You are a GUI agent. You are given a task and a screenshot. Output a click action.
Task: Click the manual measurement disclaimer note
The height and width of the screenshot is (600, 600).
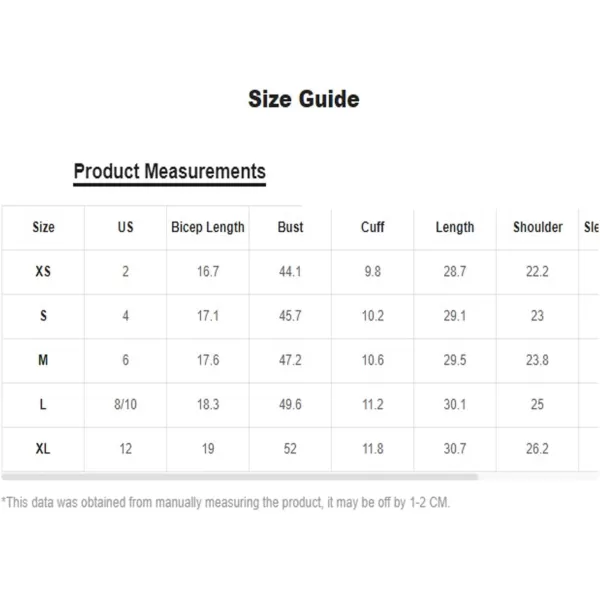pos(226,502)
